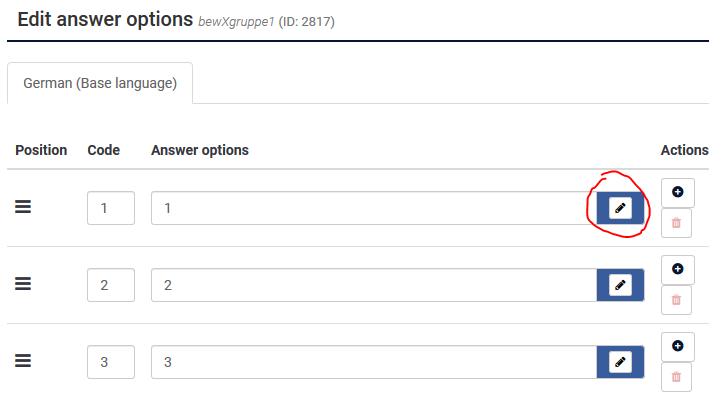Open the pencil editor for answer option 3
The image size is (709, 399).
[x=620, y=362]
